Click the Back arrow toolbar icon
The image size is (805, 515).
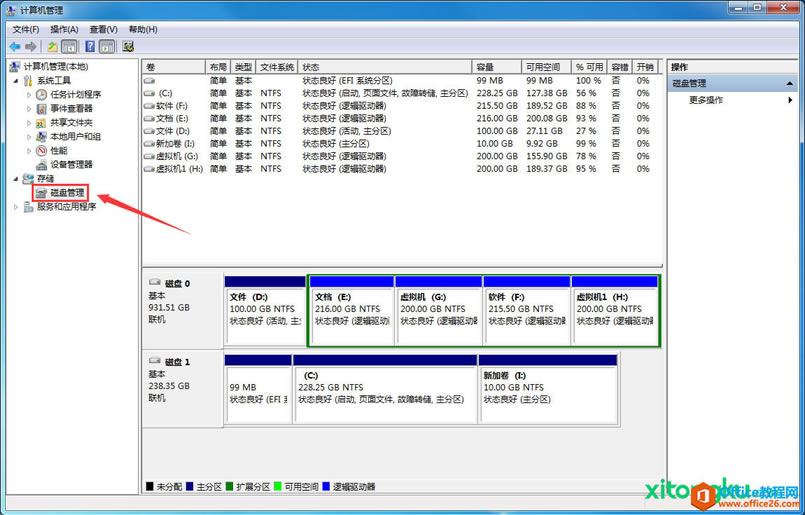point(15,47)
